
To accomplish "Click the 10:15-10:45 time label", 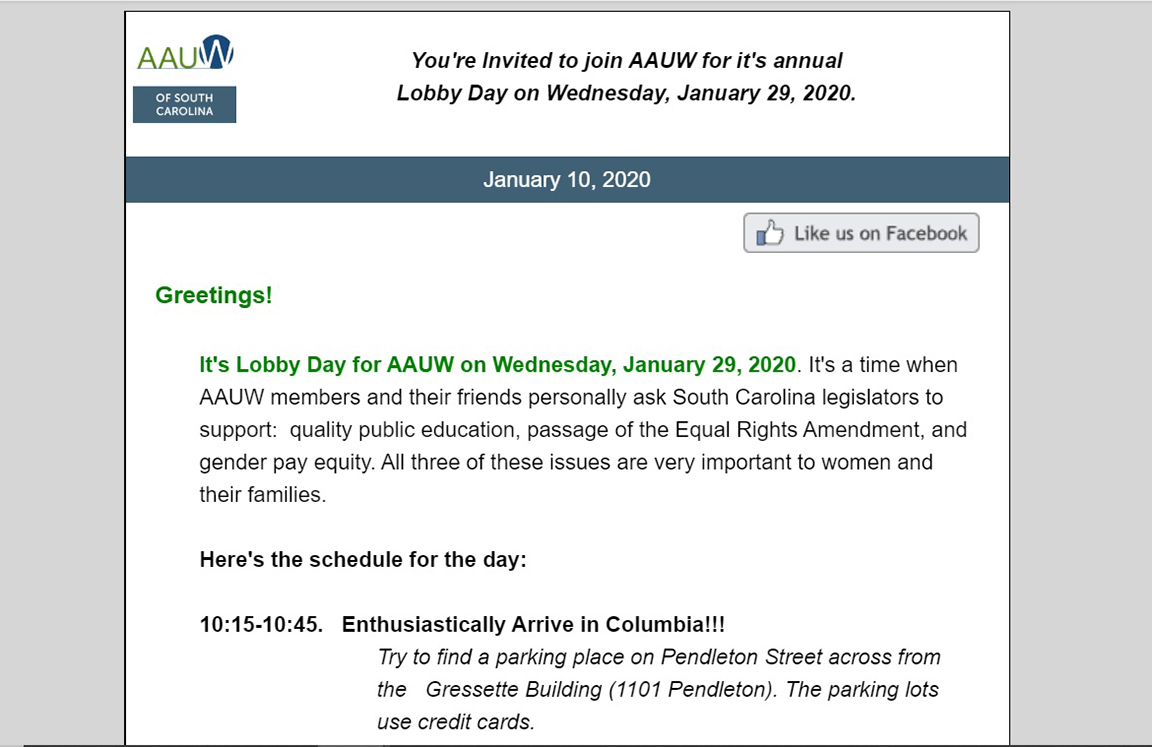I will pyautogui.click(x=261, y=624).
